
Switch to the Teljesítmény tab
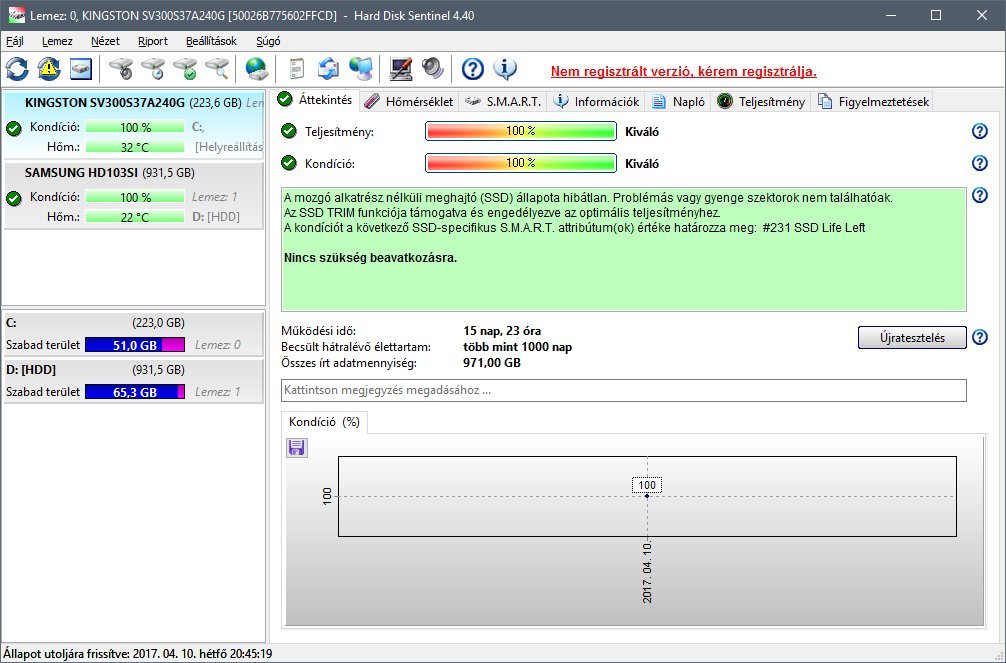761,101
